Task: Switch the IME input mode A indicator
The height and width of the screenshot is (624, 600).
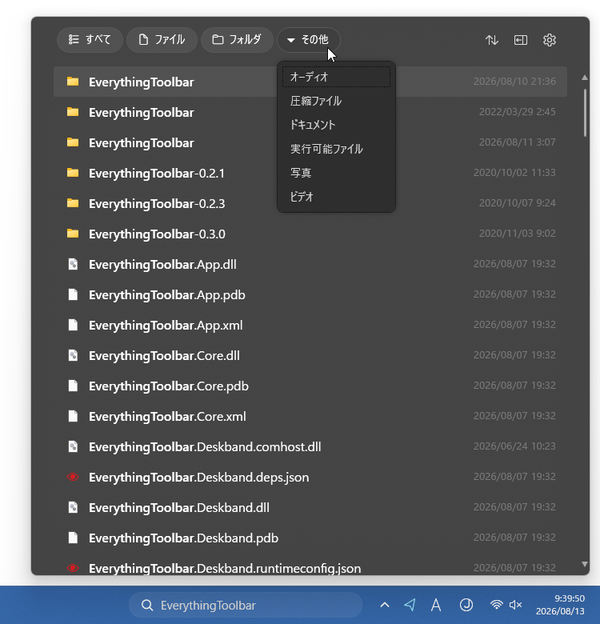Action: pos(436,605)
